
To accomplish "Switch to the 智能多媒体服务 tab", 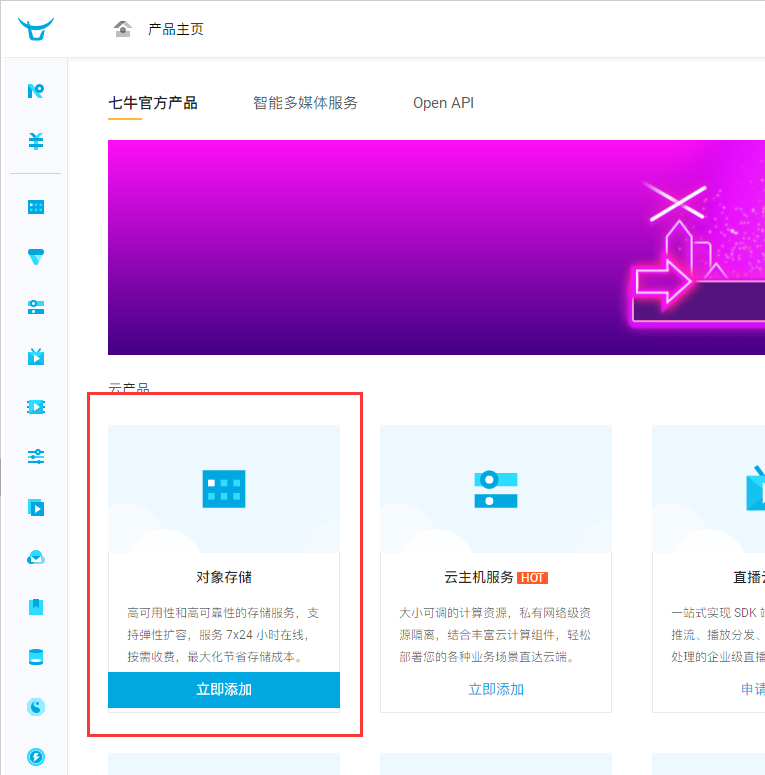I will click(x=305, y=103).
